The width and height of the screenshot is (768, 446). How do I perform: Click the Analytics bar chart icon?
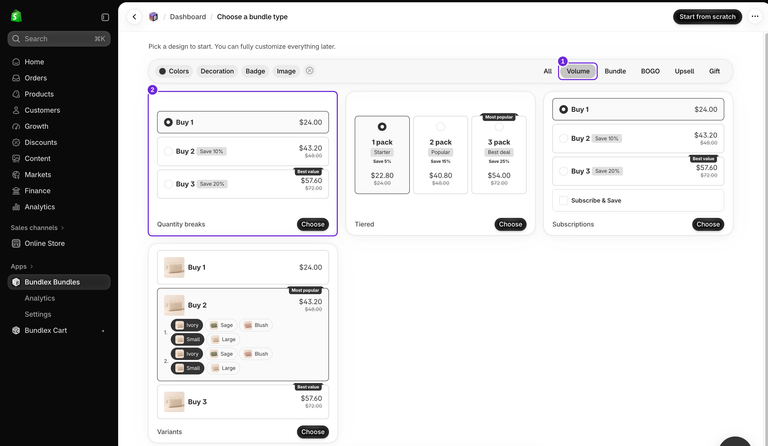16,207
